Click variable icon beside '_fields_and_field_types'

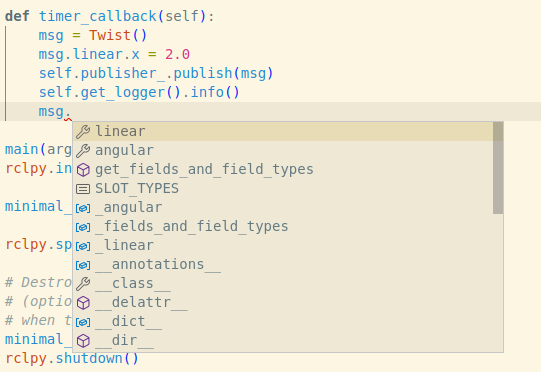(83, 227)
